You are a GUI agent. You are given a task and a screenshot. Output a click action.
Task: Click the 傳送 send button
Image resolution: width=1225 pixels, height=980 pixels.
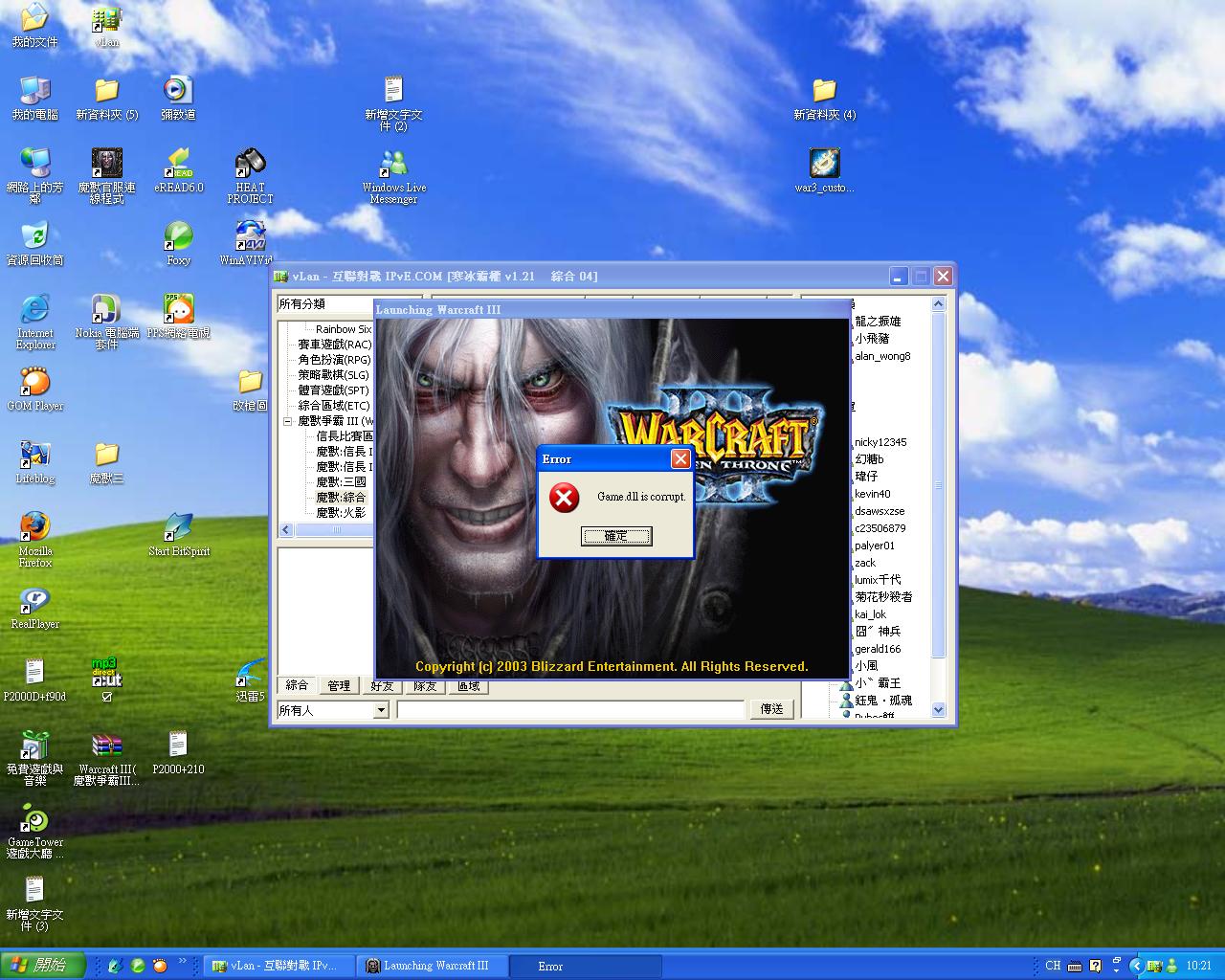click(771, 709)
